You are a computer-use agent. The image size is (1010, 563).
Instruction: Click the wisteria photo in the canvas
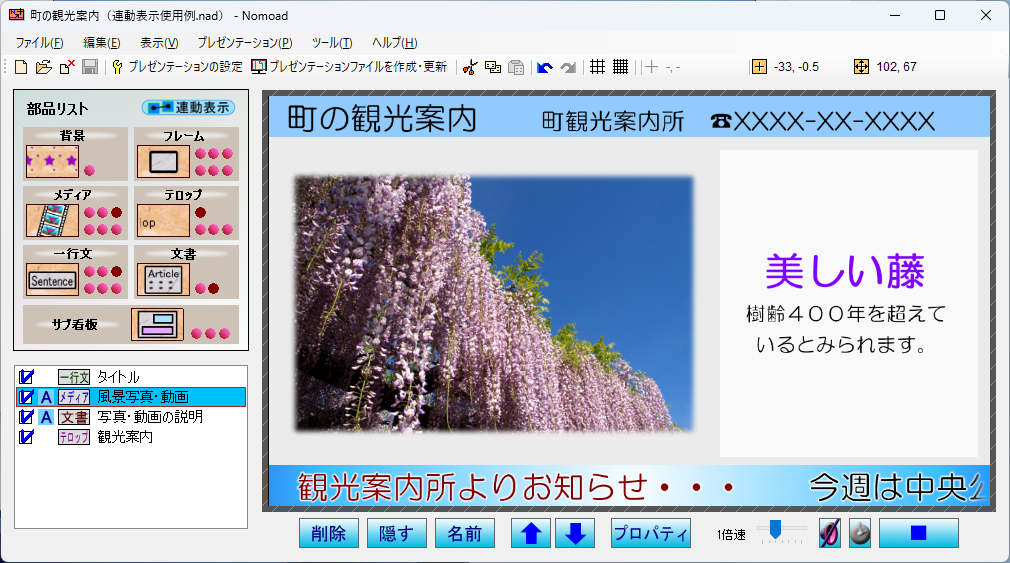tap(493, 303)
